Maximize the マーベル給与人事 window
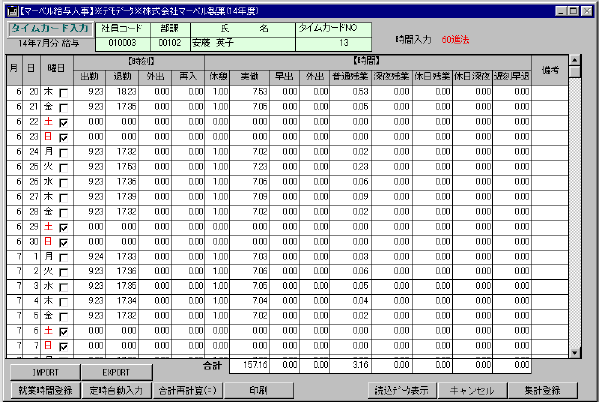This screenshot has height=402, width=599. (x=573, y=11)
